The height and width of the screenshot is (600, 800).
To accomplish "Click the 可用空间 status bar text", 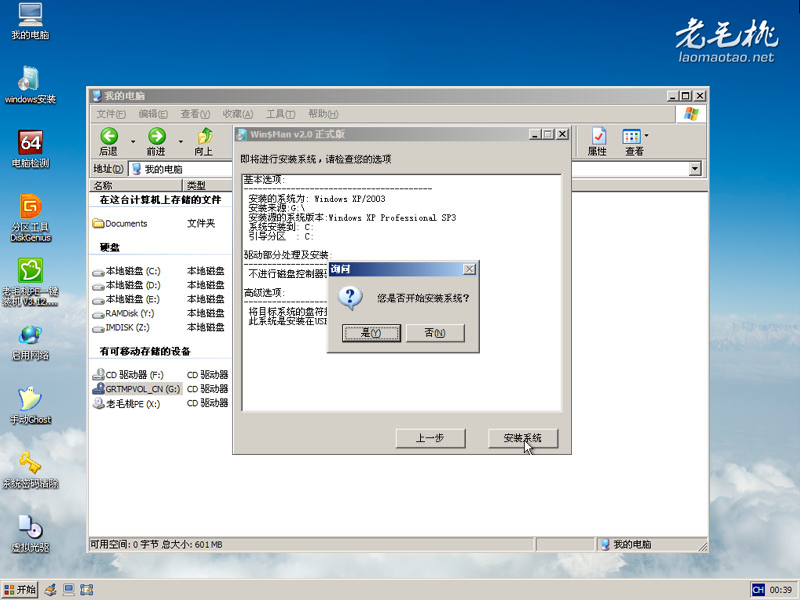I will [x=156, y=545].
